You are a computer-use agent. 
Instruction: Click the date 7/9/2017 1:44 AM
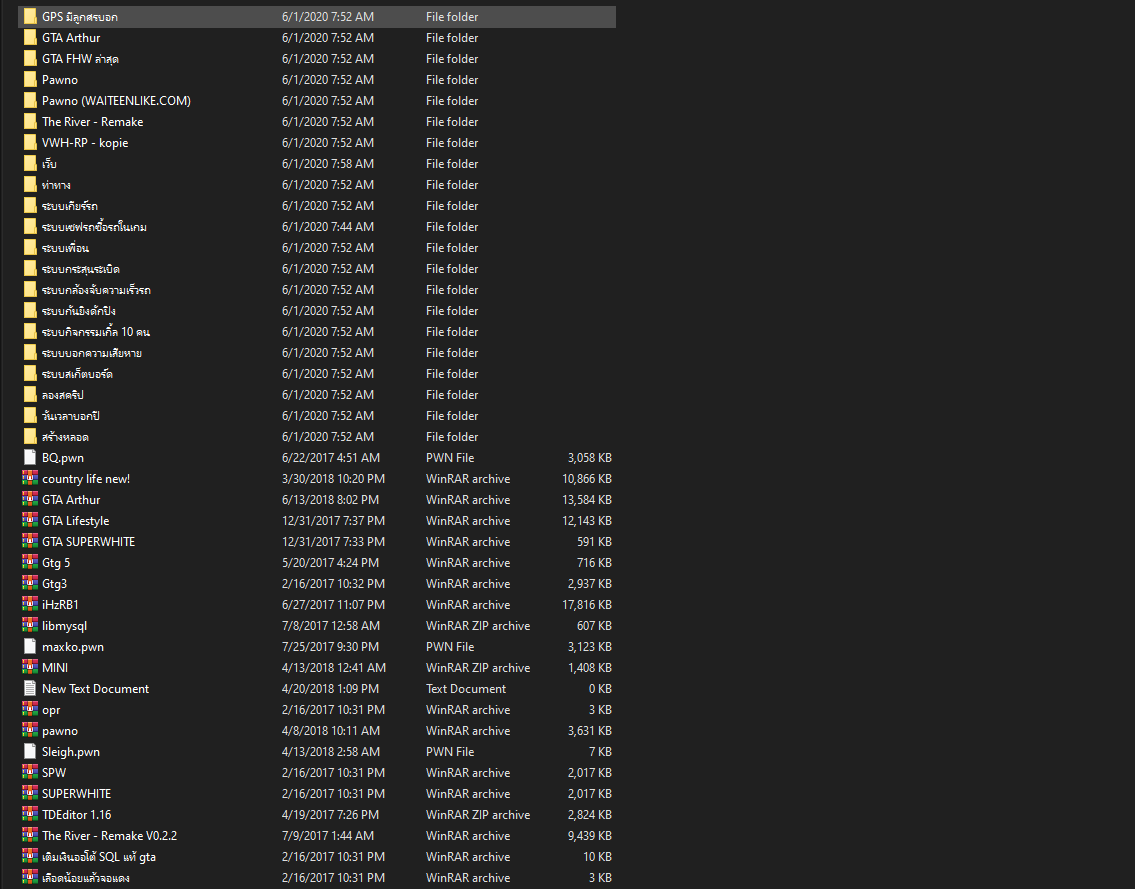tap(328, 835)
